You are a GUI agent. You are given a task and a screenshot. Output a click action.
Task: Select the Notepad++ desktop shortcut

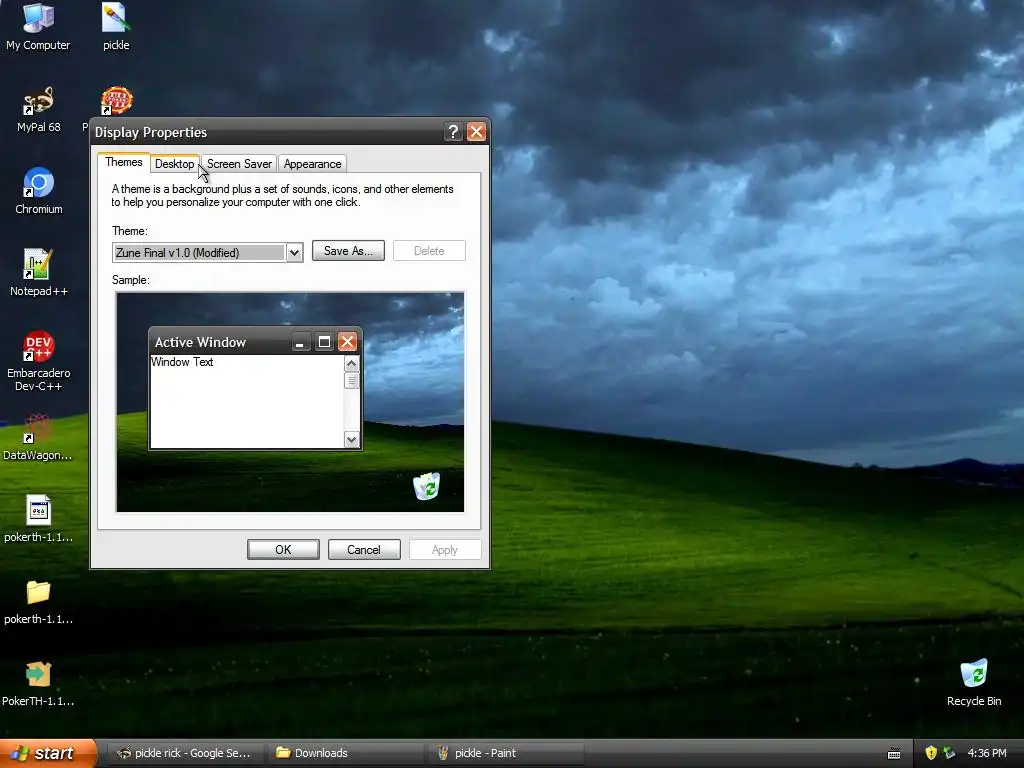coord(39,272)
